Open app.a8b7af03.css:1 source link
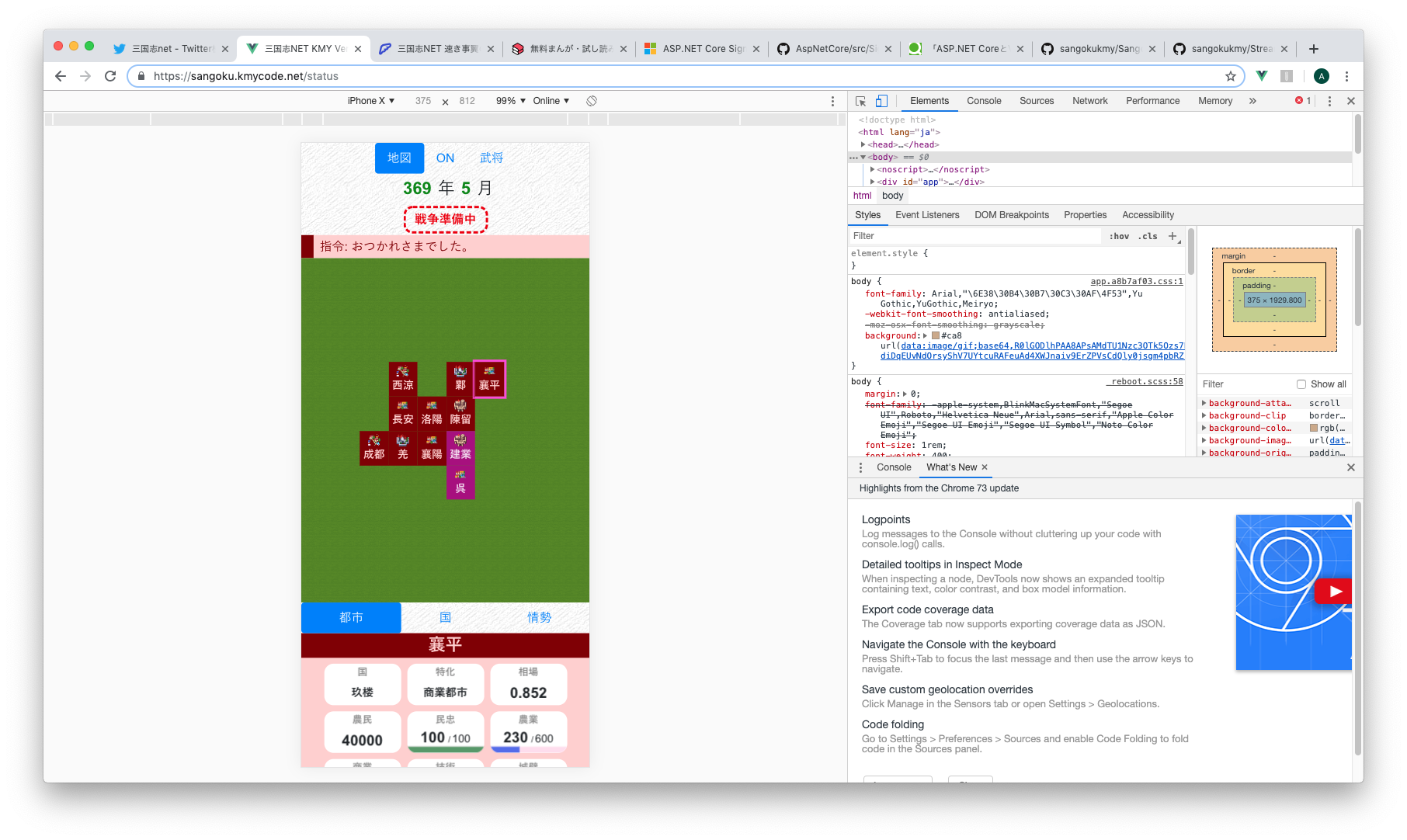 [x=1137, y=282]
